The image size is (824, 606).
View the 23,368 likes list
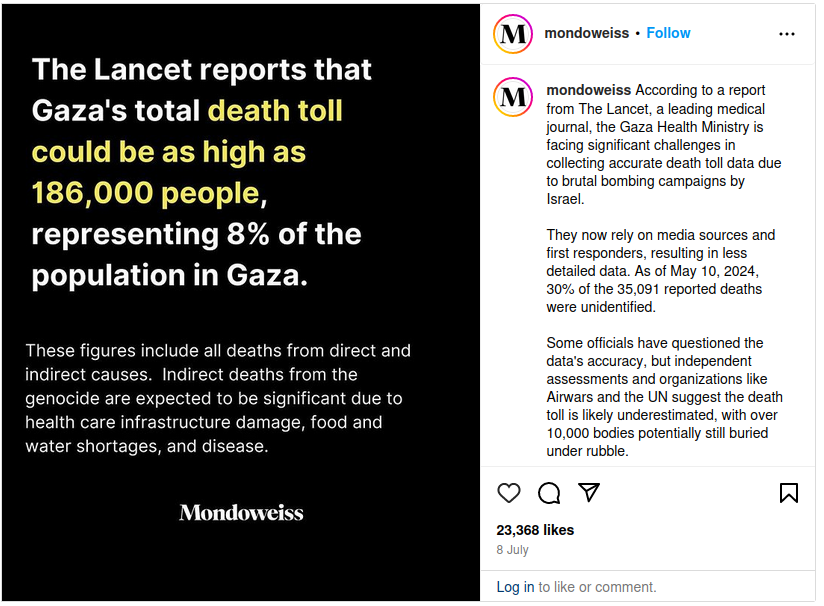[x=535, y=530]
